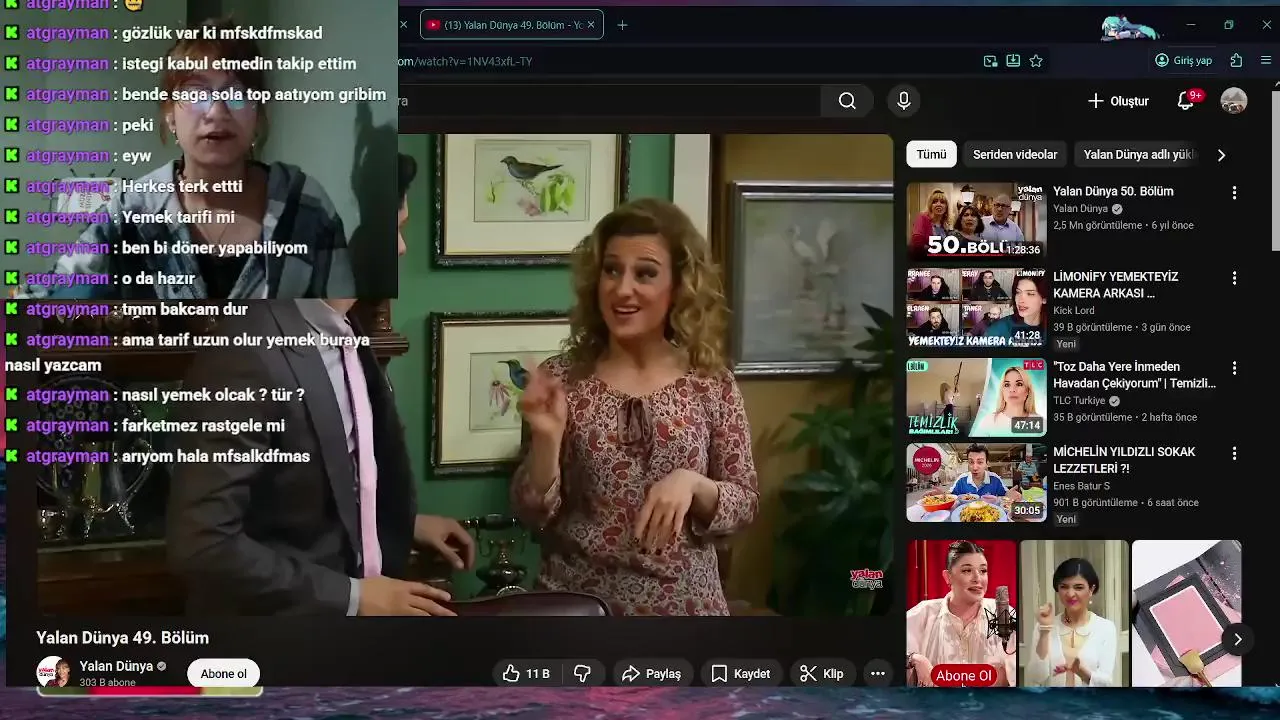The height and width of the screenshot is (720, 1280).
Task: Open the Yalan Dünya channel avatar
Action: click(x=53, y=673)
